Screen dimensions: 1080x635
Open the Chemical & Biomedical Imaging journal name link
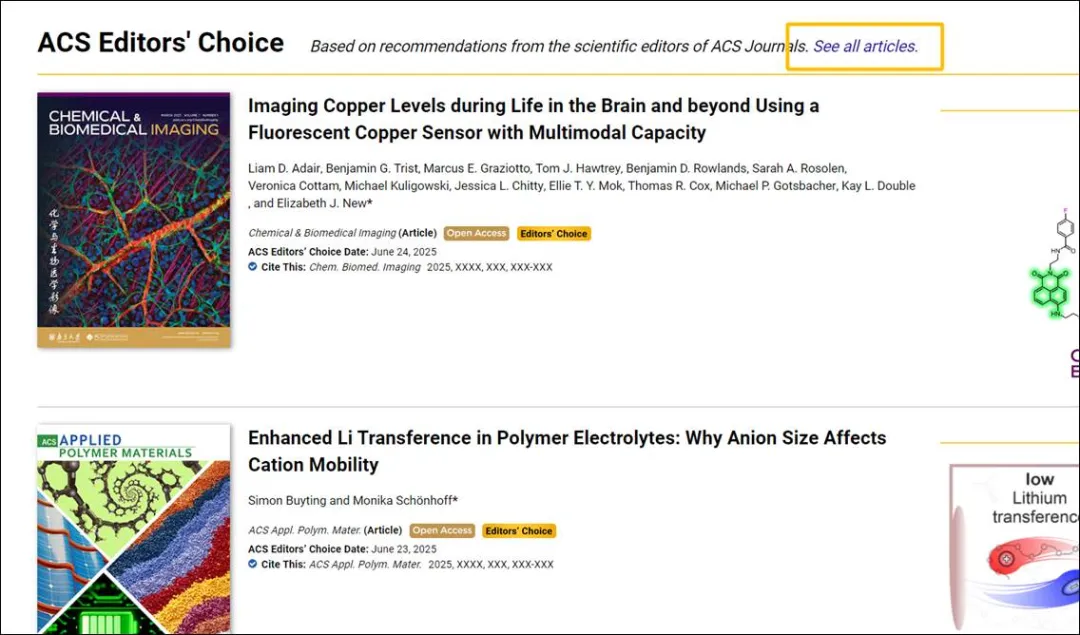coord(322,233)
